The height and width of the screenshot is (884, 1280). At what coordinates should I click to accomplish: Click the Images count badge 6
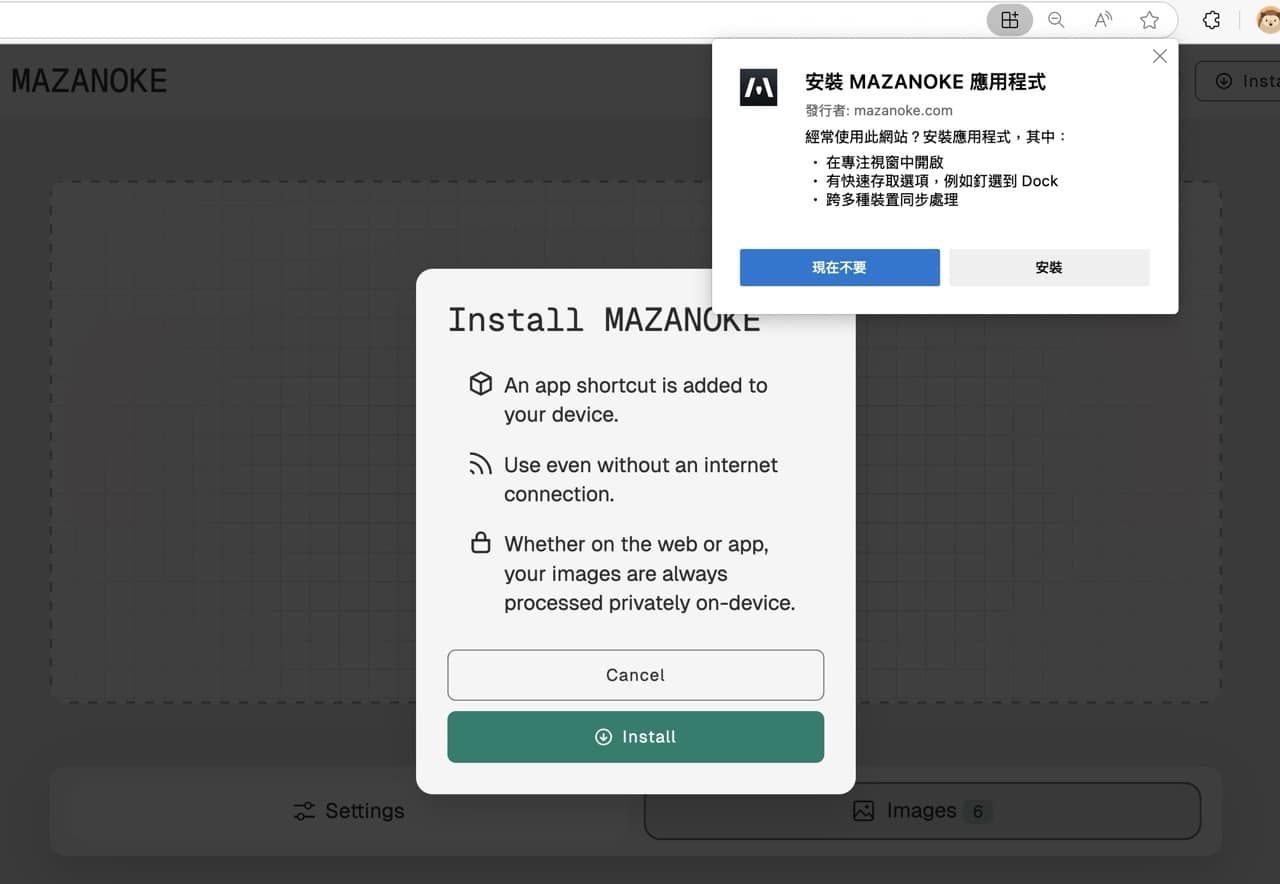pos(978,812)
